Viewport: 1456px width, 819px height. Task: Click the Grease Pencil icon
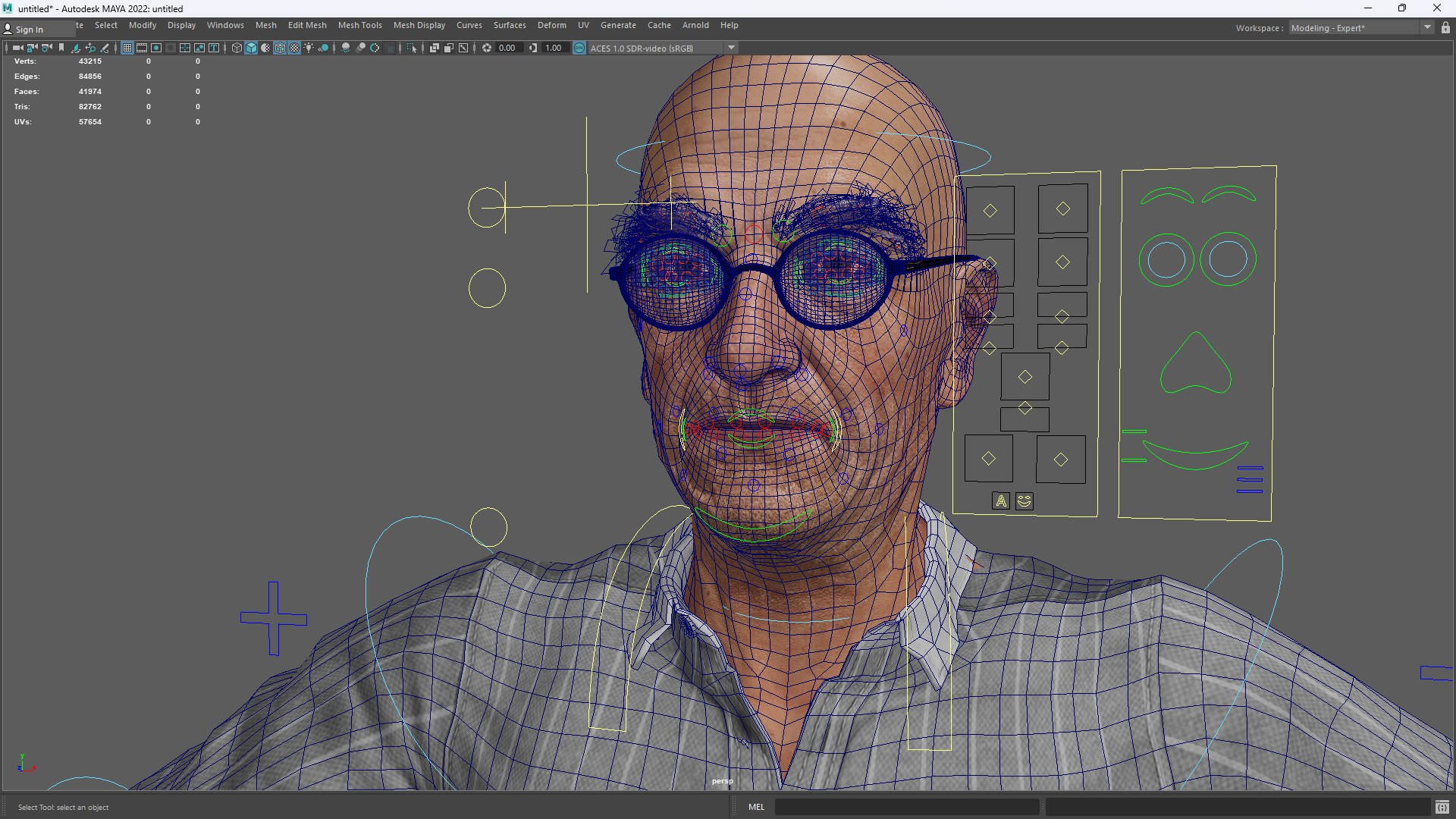pos(105,48)
